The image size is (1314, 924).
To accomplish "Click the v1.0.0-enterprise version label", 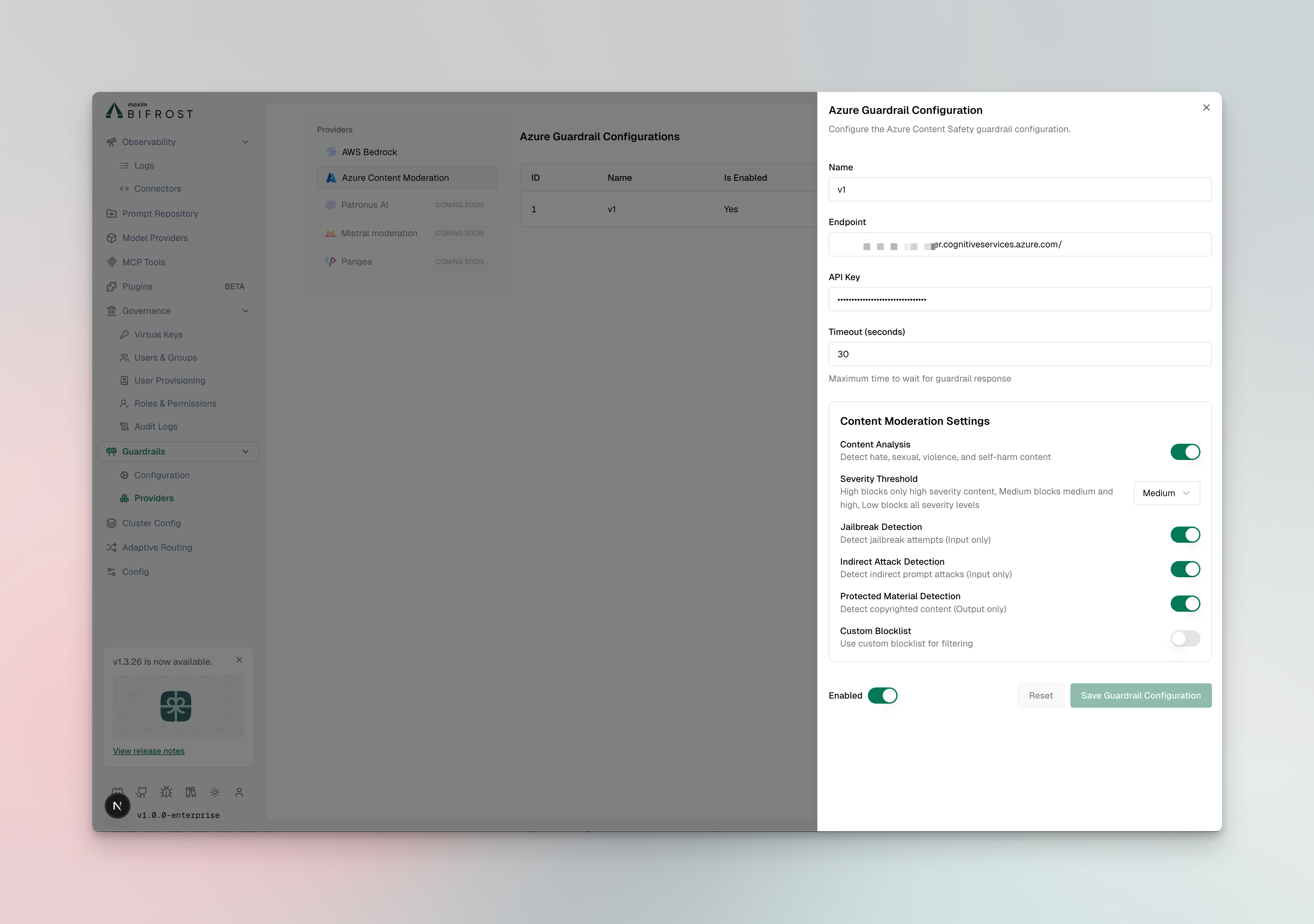I will click(178, 815).
